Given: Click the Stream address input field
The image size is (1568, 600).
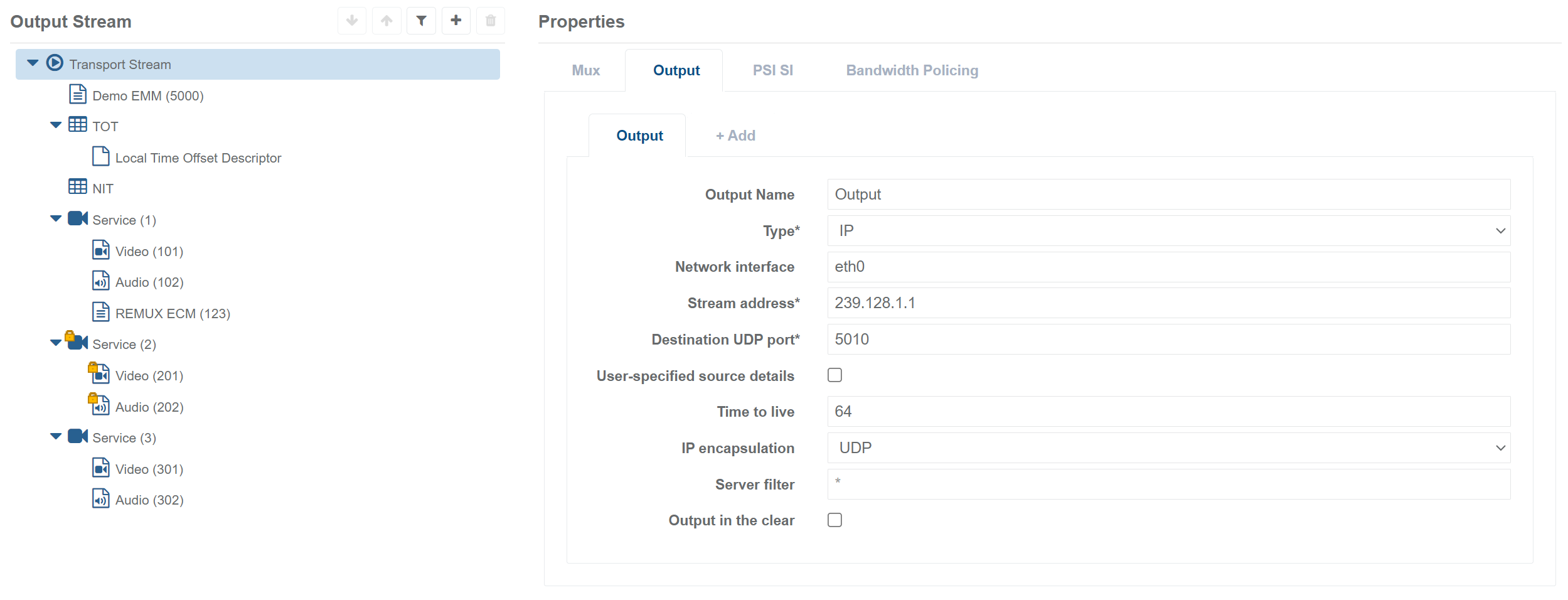Looking at the screenshot, I should [x=1168, y=303].
